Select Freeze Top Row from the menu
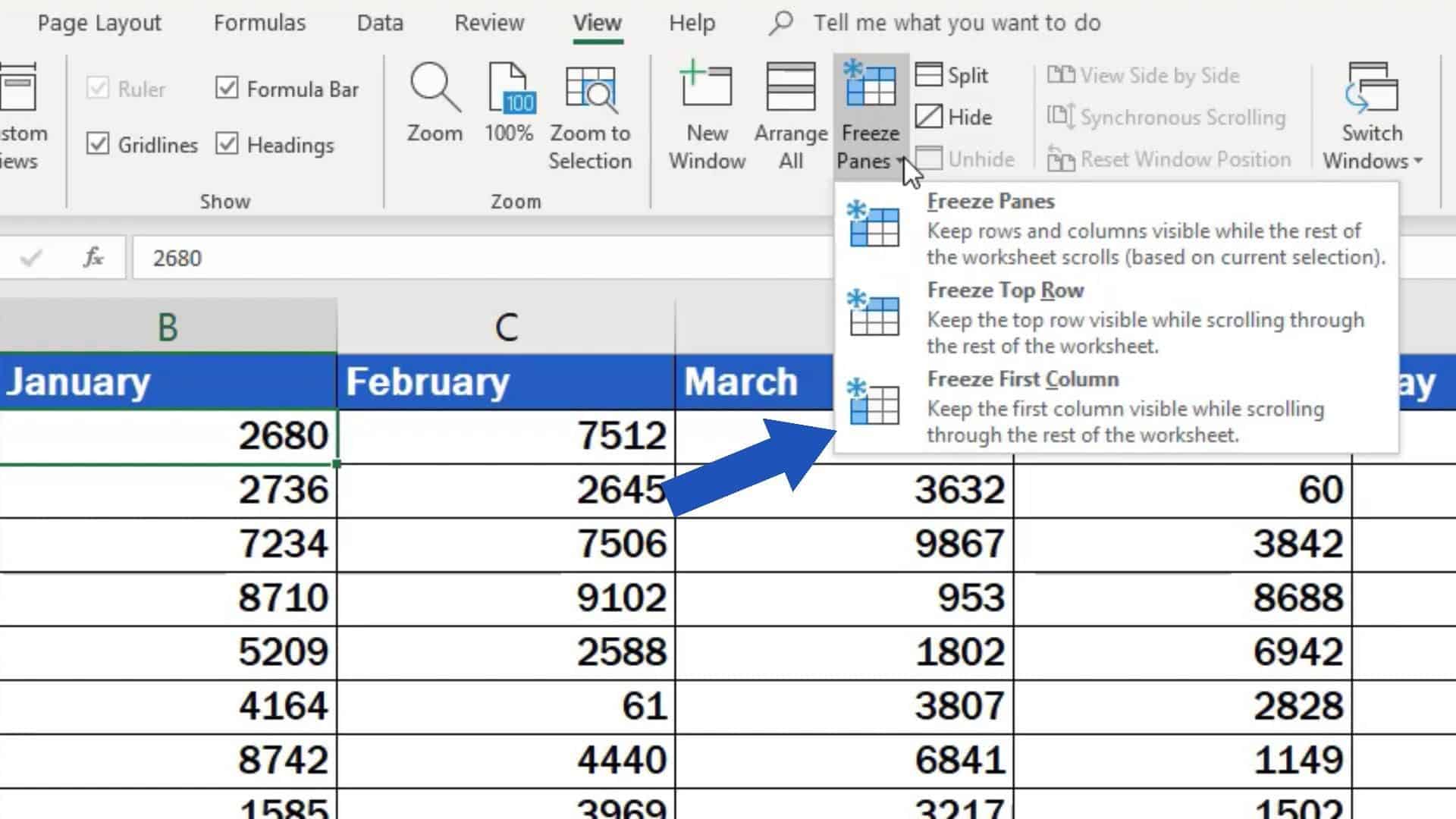 [x=1005, y=290]
